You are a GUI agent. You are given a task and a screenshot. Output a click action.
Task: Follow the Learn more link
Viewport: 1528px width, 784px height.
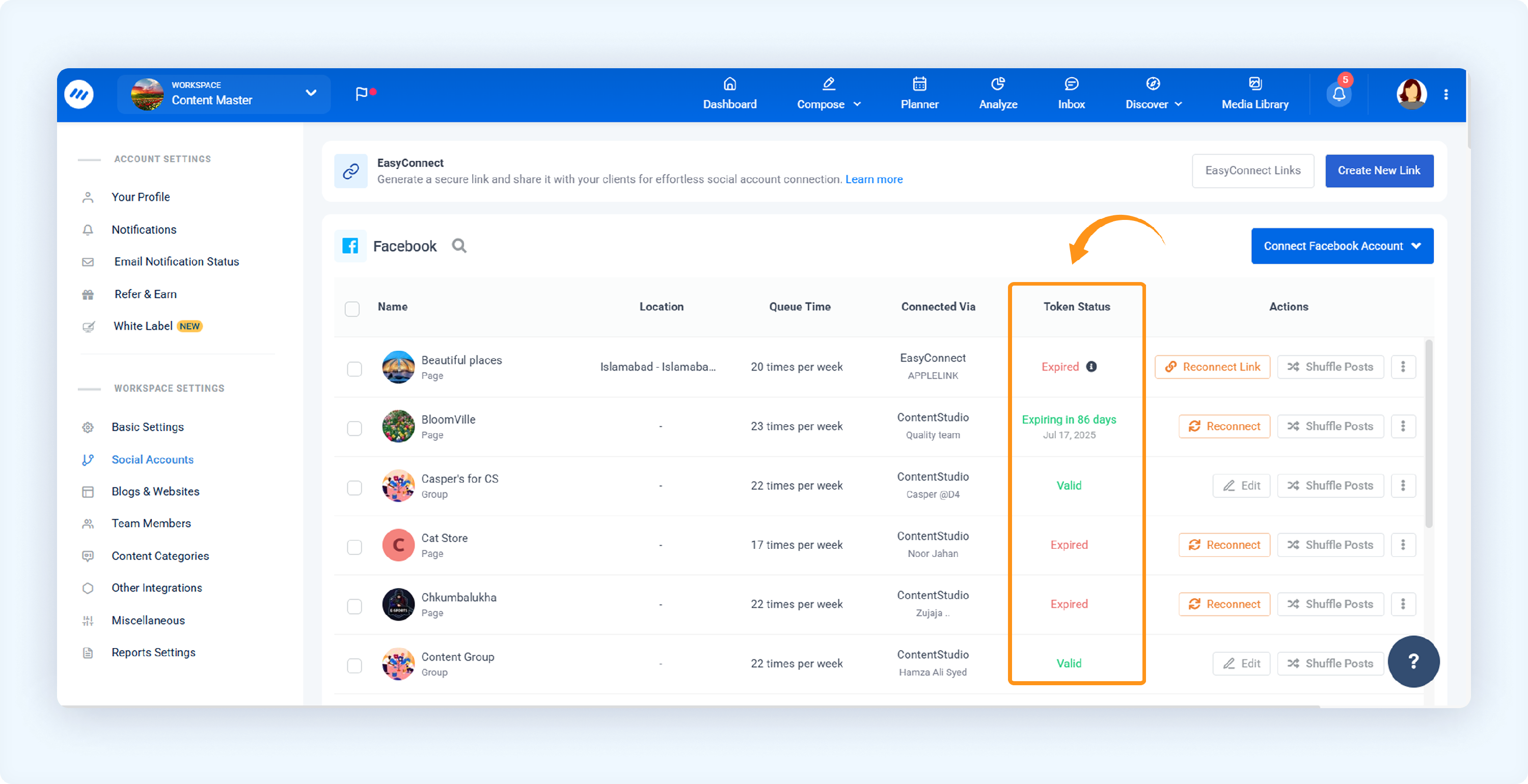874,179
